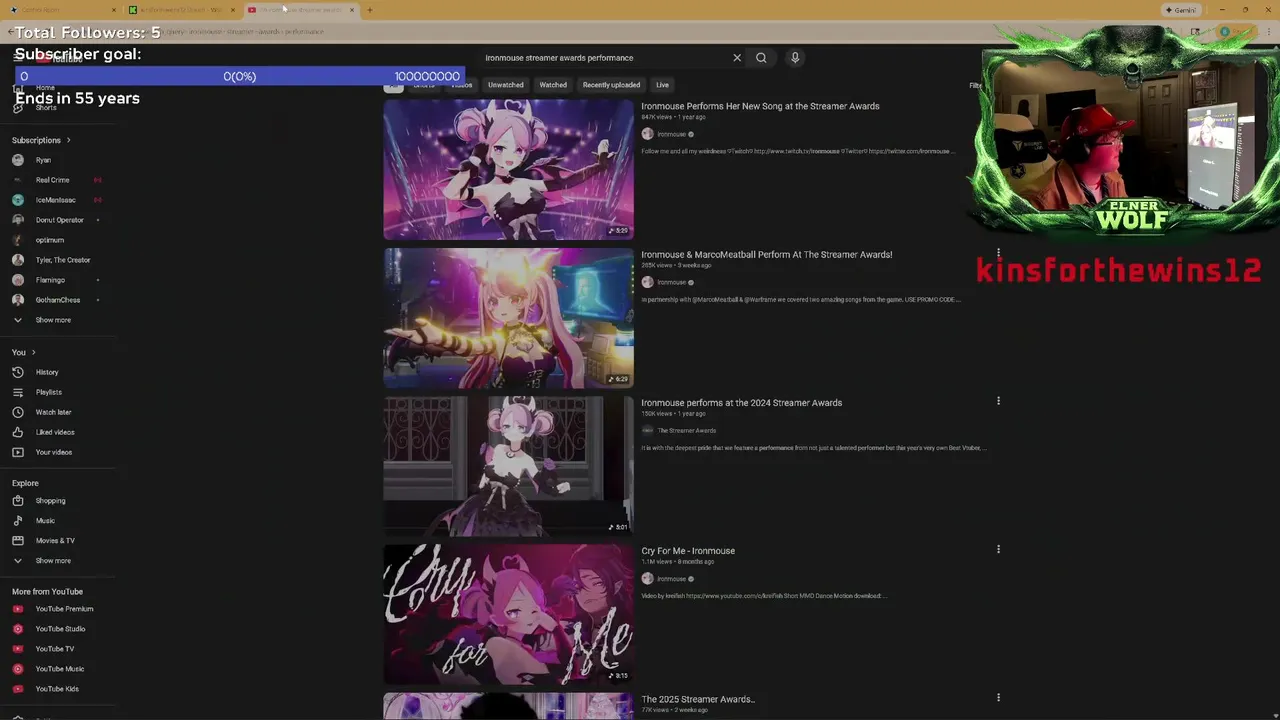Open Real Crime subscription channel

52,180
